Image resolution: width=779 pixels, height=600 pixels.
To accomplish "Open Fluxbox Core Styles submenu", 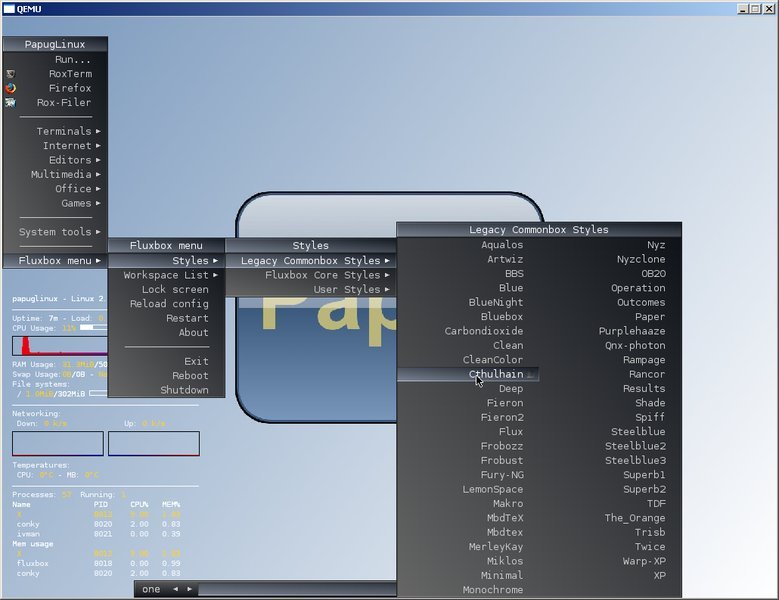I will coord(311,275).
